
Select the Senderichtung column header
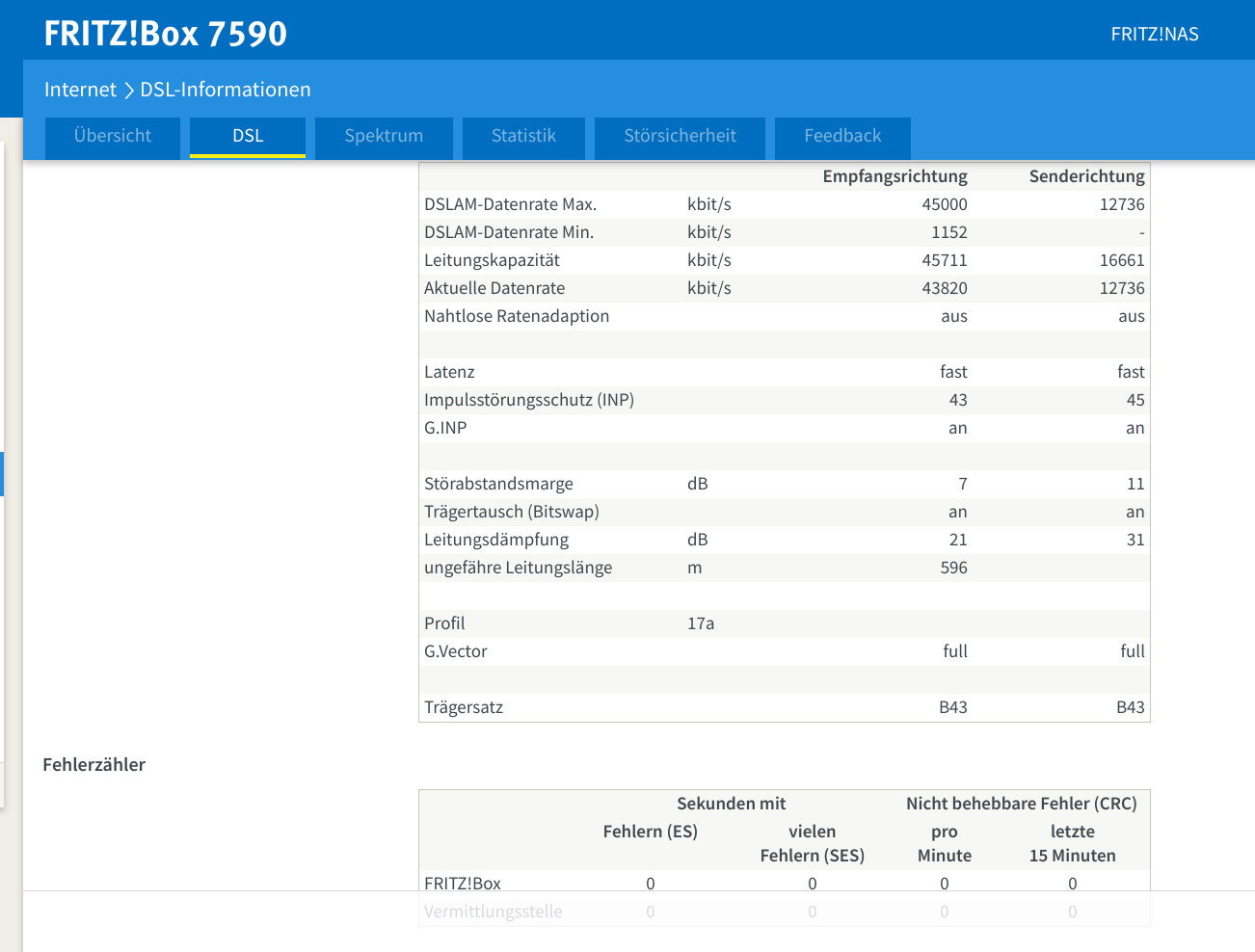click(1086, 176)
